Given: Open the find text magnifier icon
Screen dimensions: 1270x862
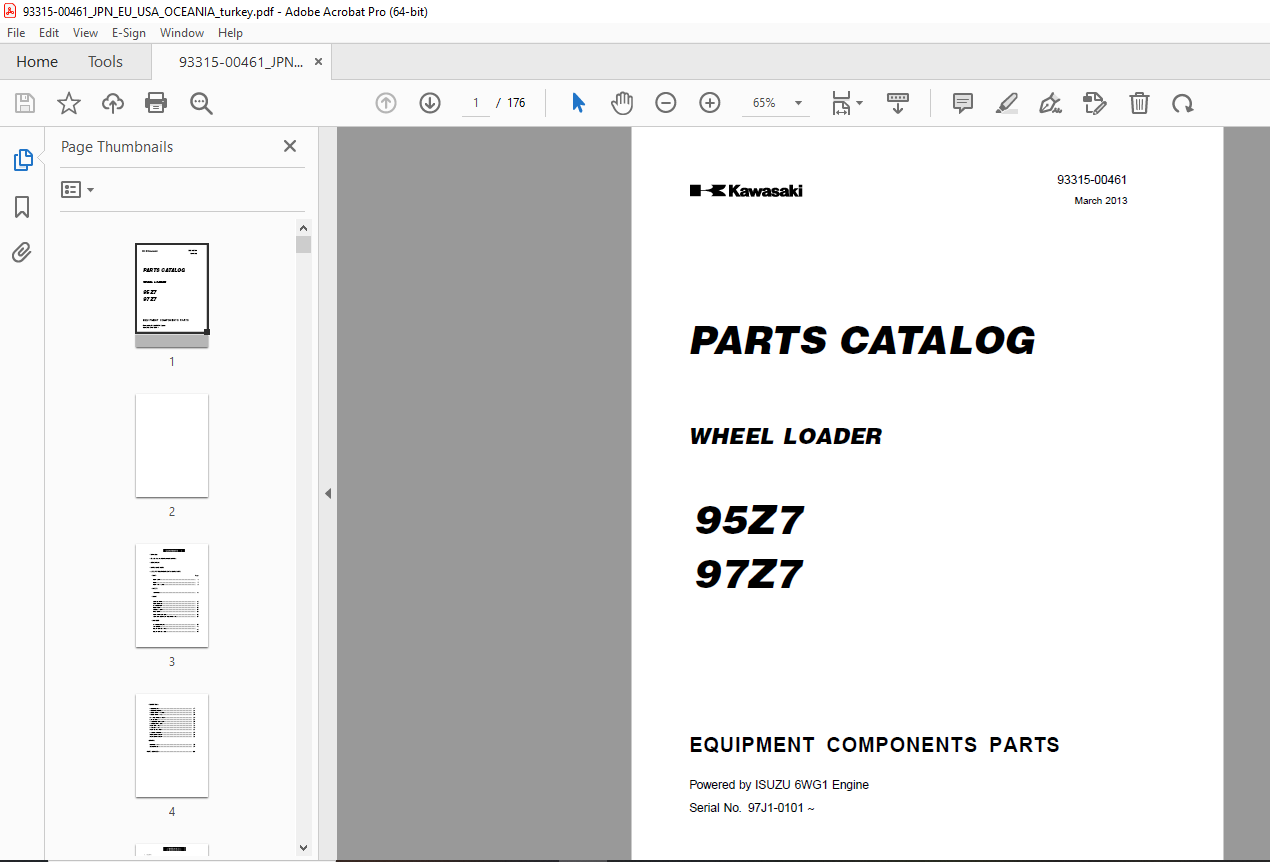Looking at the screenshot, I should click(201, 103).
